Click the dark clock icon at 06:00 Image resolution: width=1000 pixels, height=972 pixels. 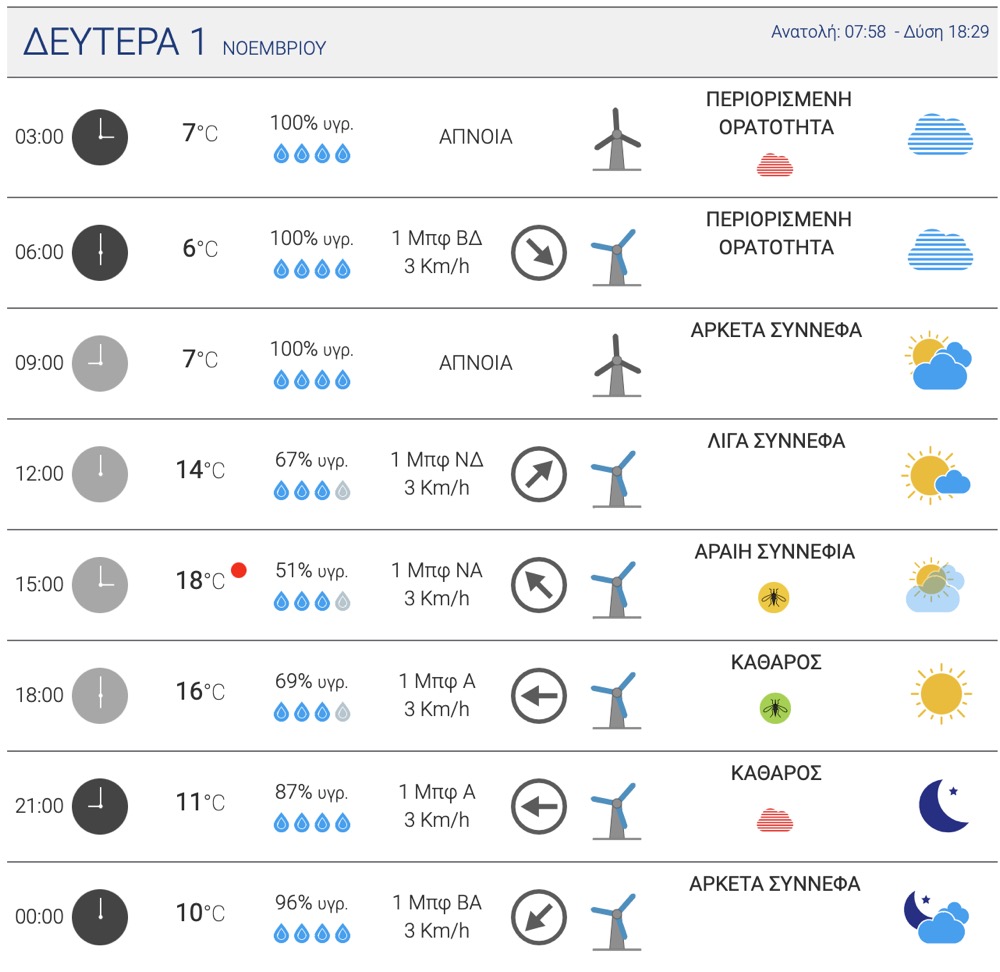click(100, 253)
